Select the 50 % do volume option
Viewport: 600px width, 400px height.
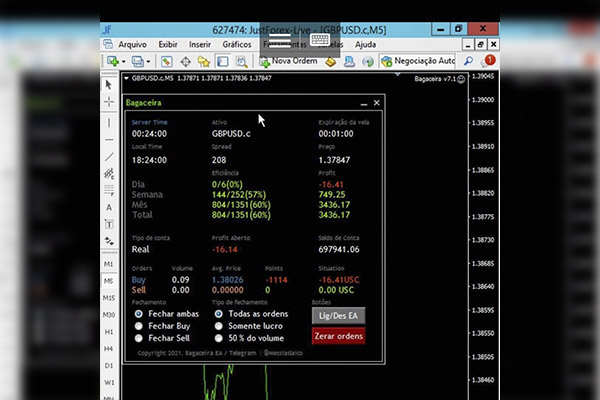[219, 340]
